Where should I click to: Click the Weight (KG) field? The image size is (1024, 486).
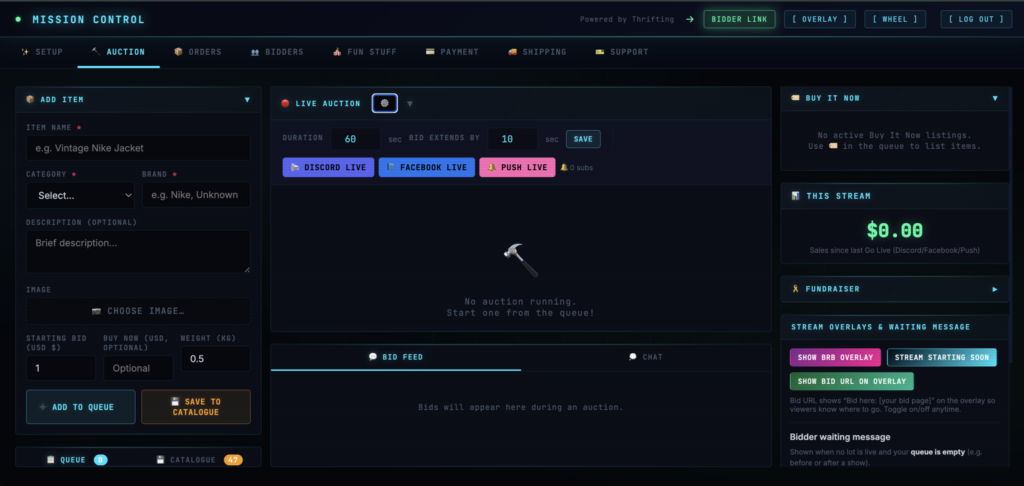tap(216, 359)
